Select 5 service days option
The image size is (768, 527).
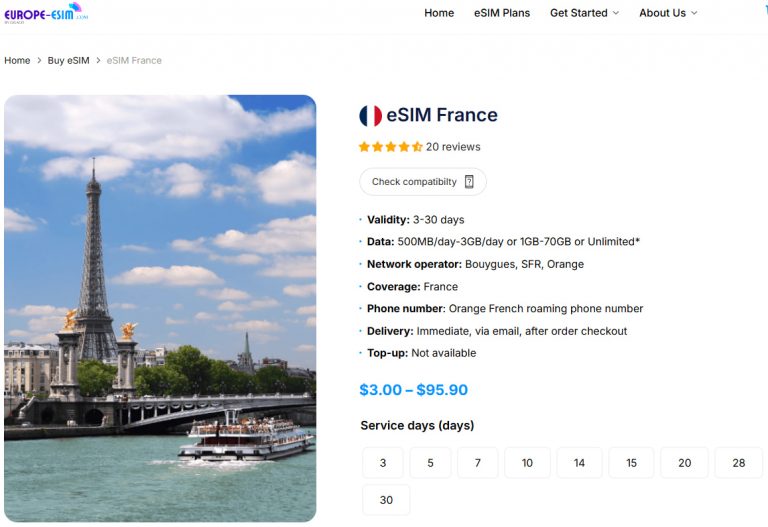pos(431,463)
